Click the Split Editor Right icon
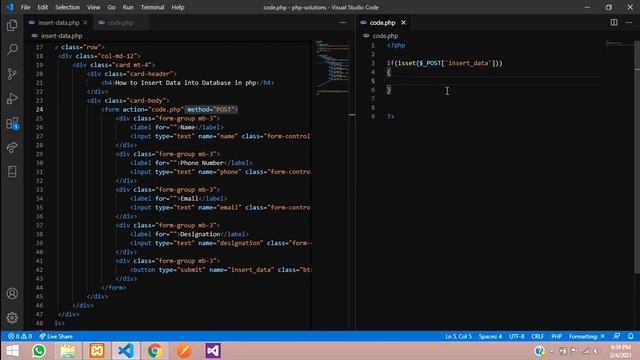The width and height of the screenshot is (640, 360). 614,22
